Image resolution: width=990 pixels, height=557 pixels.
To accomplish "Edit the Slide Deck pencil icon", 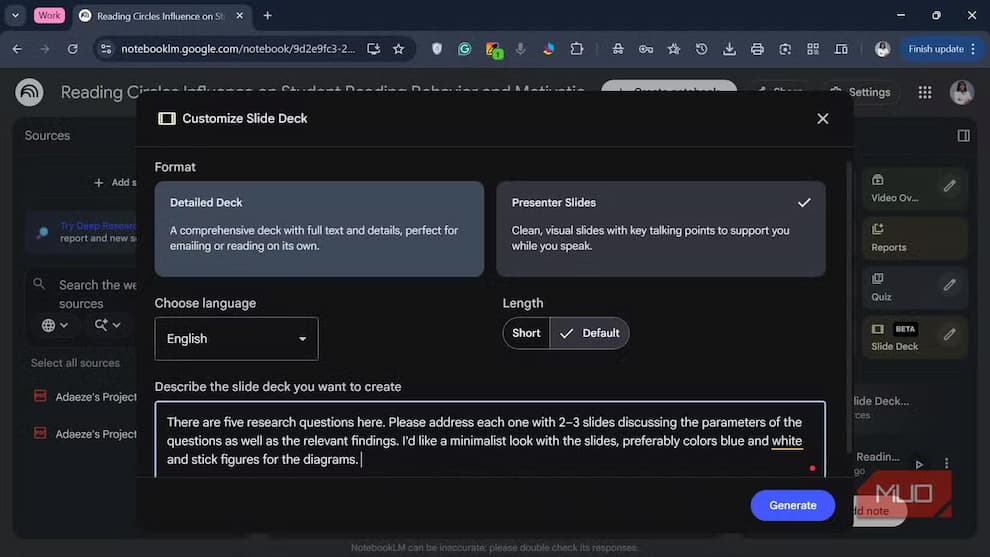I will [949, 334].
